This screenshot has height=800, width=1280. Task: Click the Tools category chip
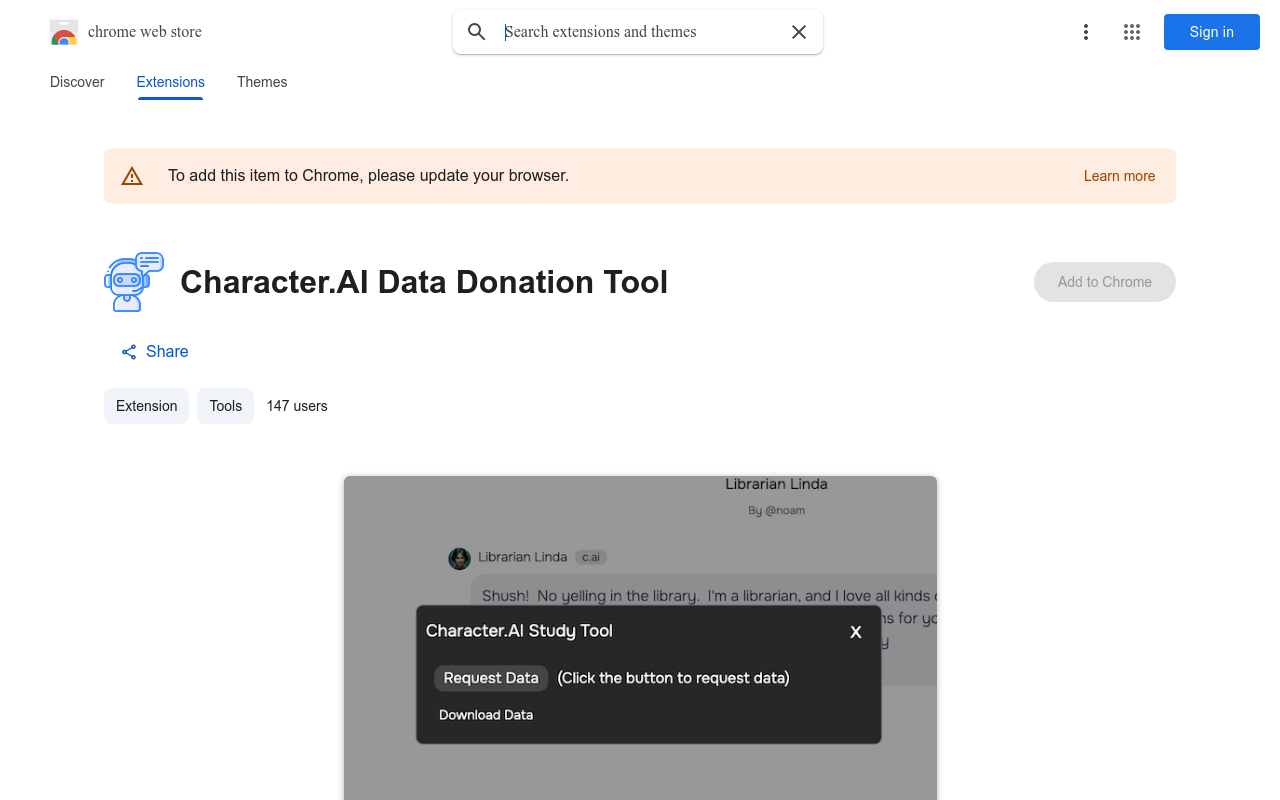[226, 406]
